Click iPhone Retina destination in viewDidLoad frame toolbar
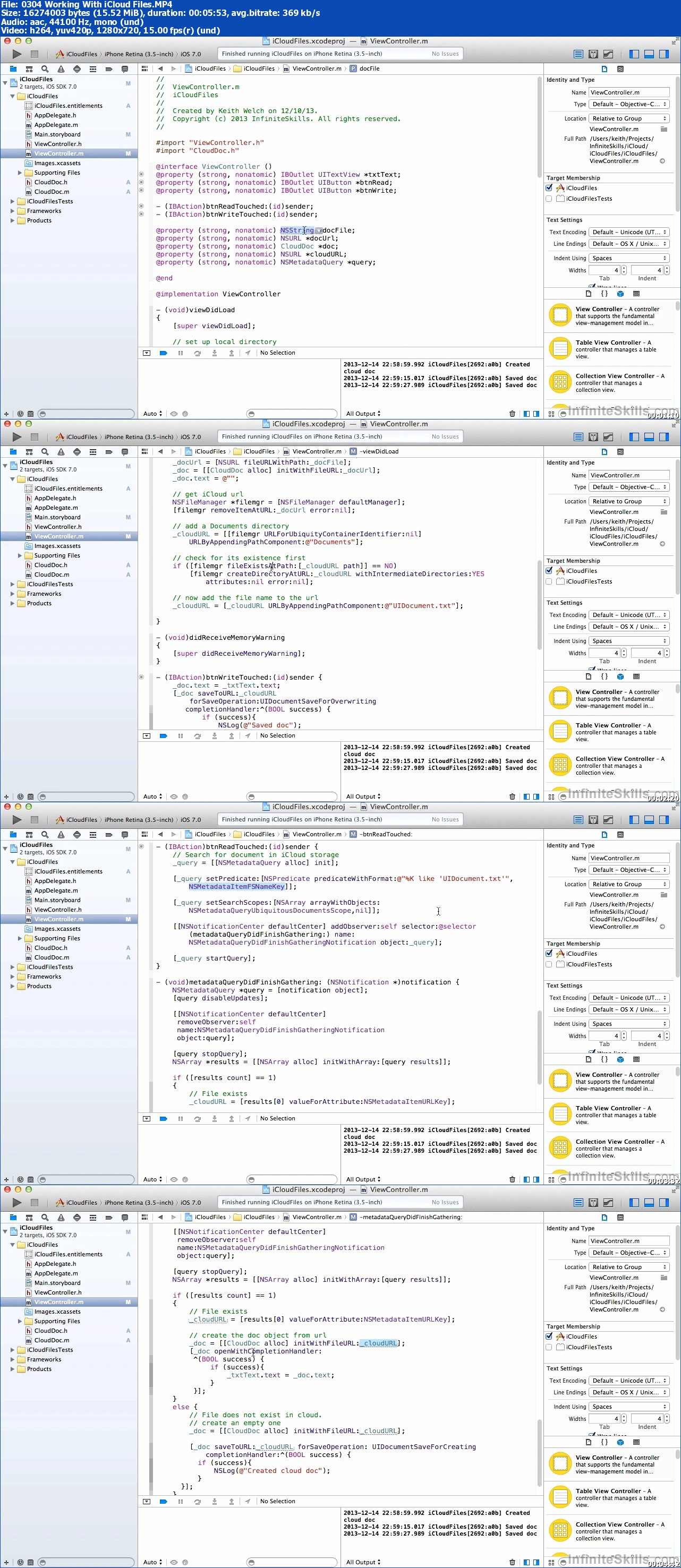The height and width of the screenshot is (1568, 681). 139,437
